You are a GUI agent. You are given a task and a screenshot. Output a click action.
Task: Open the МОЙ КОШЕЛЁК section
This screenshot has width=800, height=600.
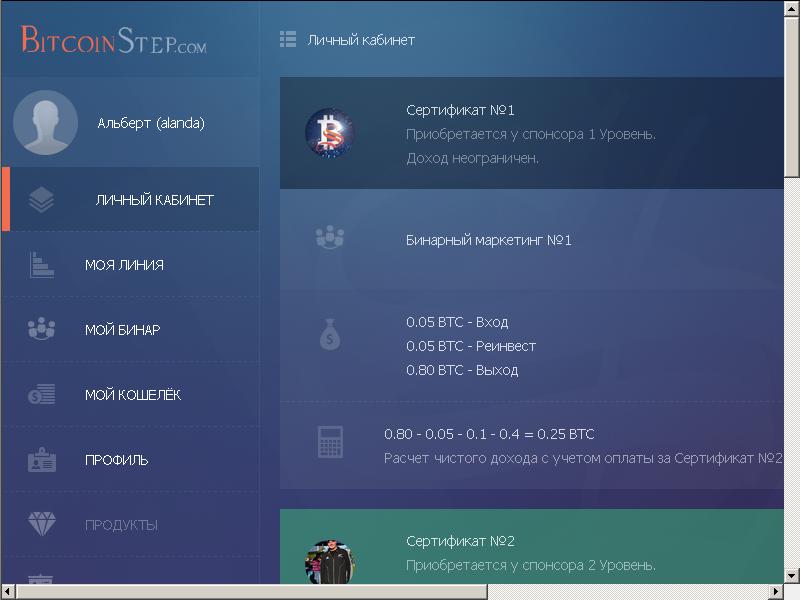(x=130, y=394)
